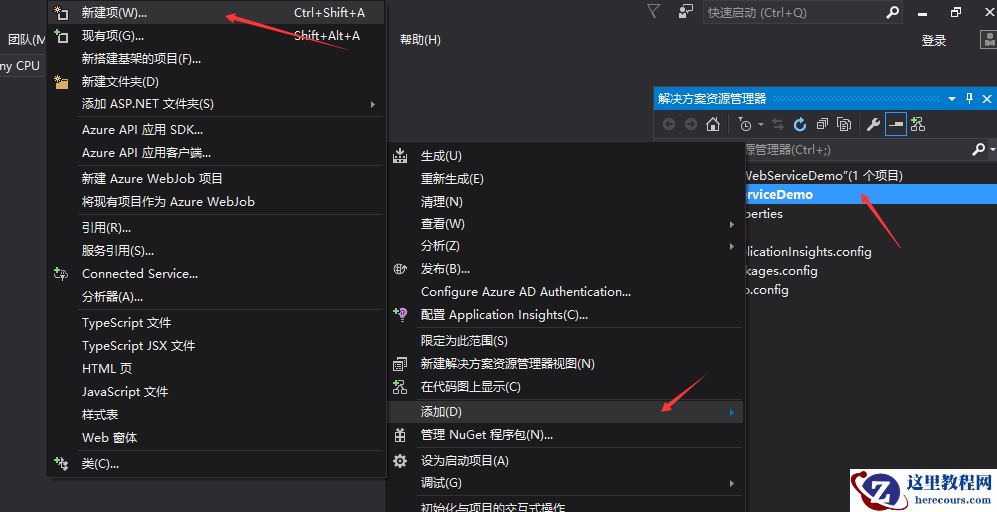Click the 新建项(W) new item icon
The image size is (997, 512).
click(61, 12)
